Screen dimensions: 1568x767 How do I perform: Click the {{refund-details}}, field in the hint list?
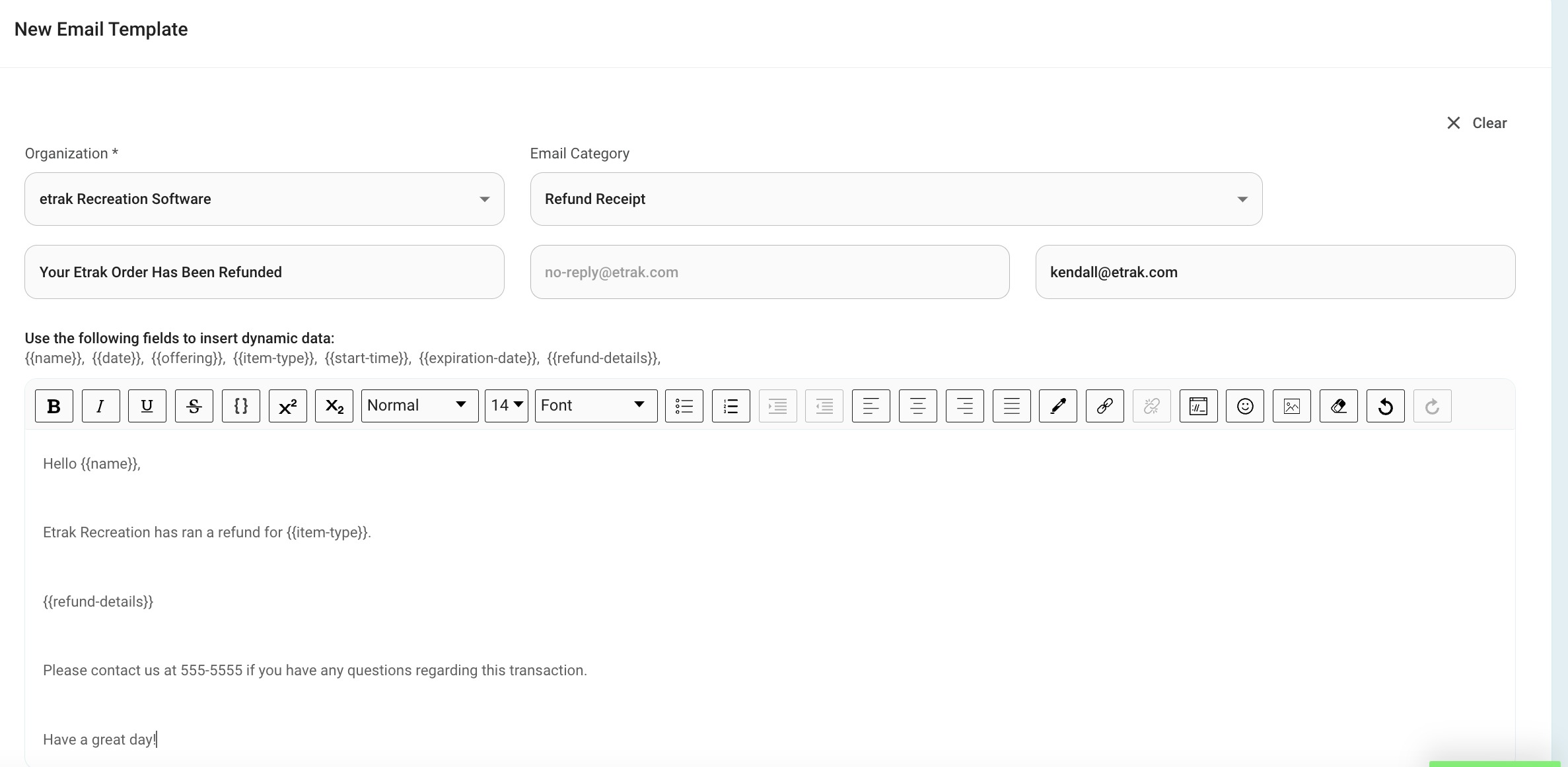coord(604,358)
